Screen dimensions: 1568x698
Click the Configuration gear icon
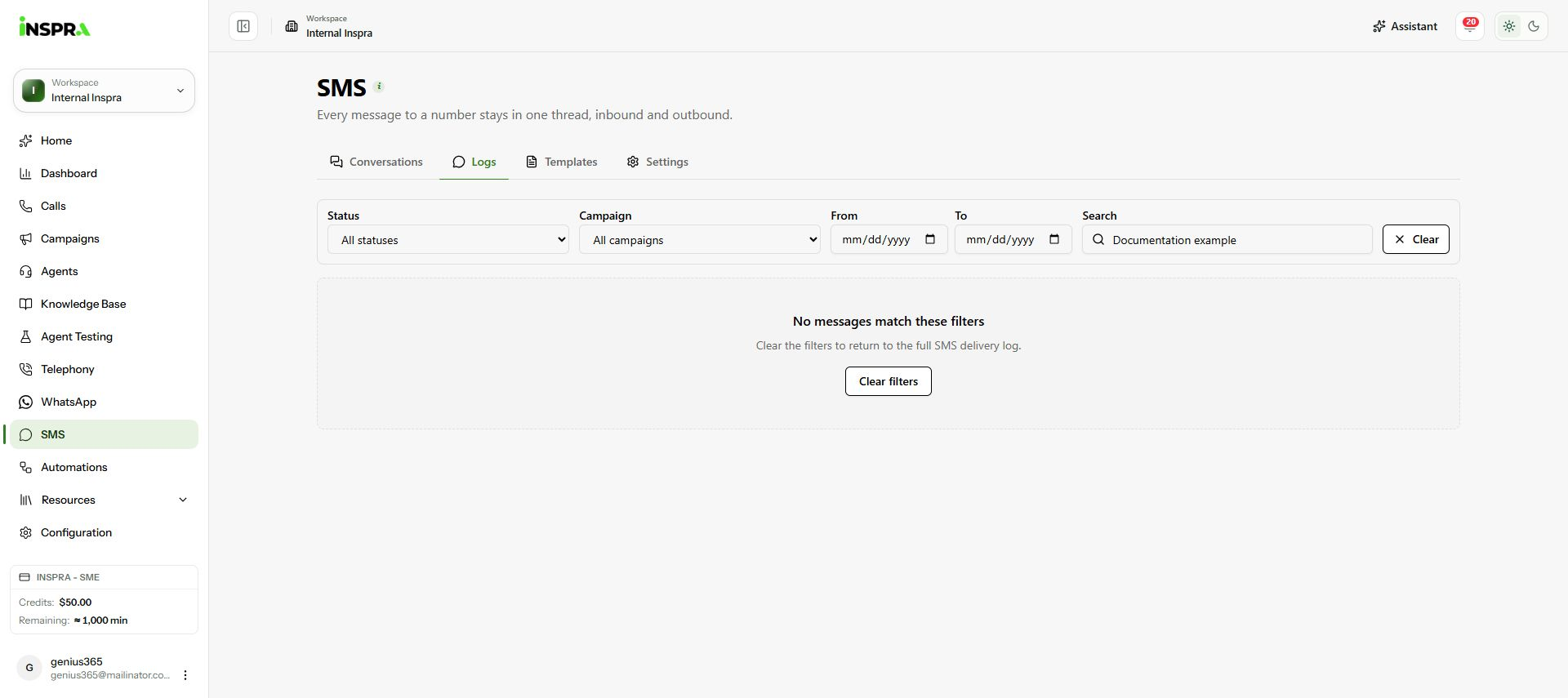point(25,532)
